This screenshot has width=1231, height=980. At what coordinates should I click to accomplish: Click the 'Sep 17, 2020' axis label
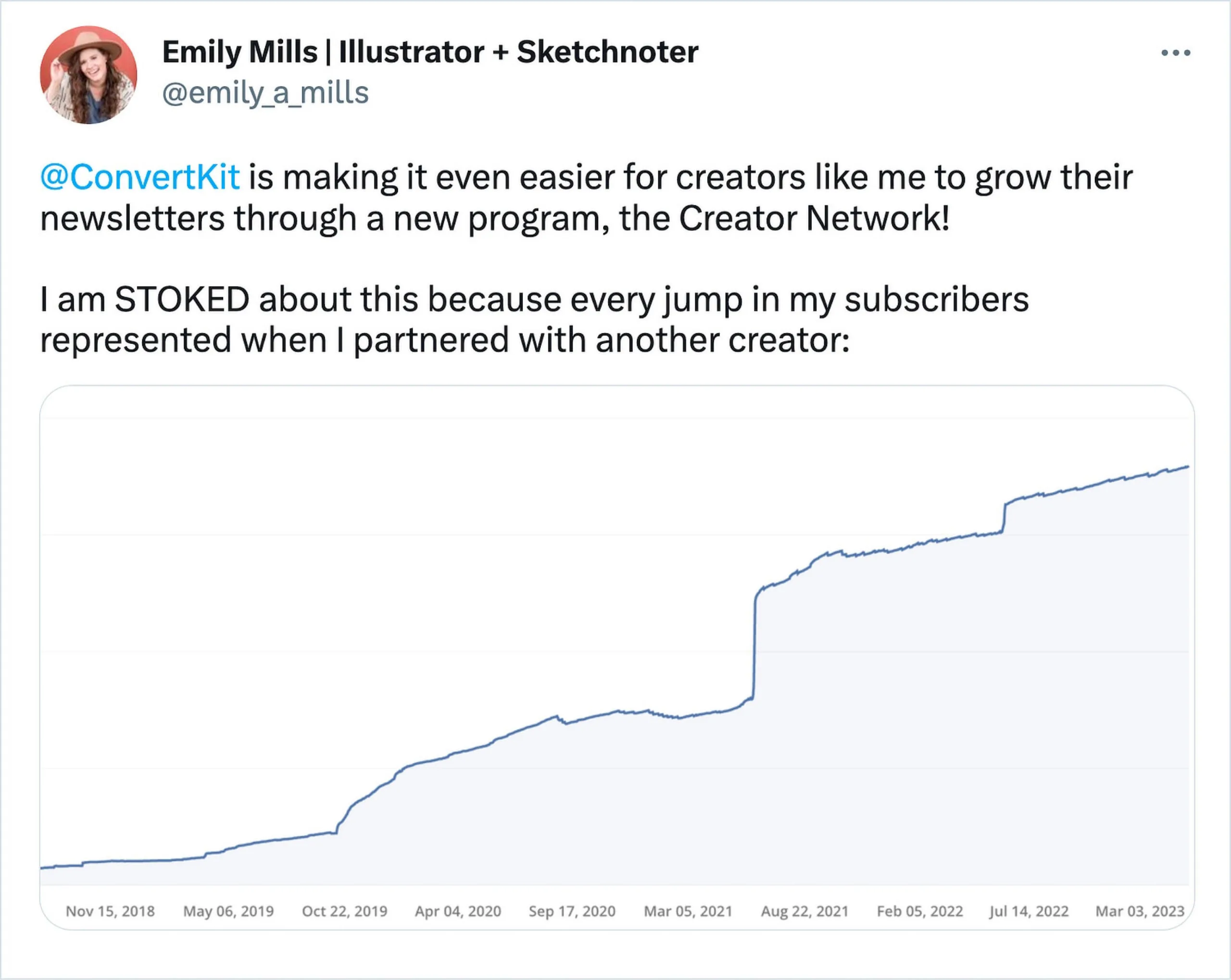point(572,911)
